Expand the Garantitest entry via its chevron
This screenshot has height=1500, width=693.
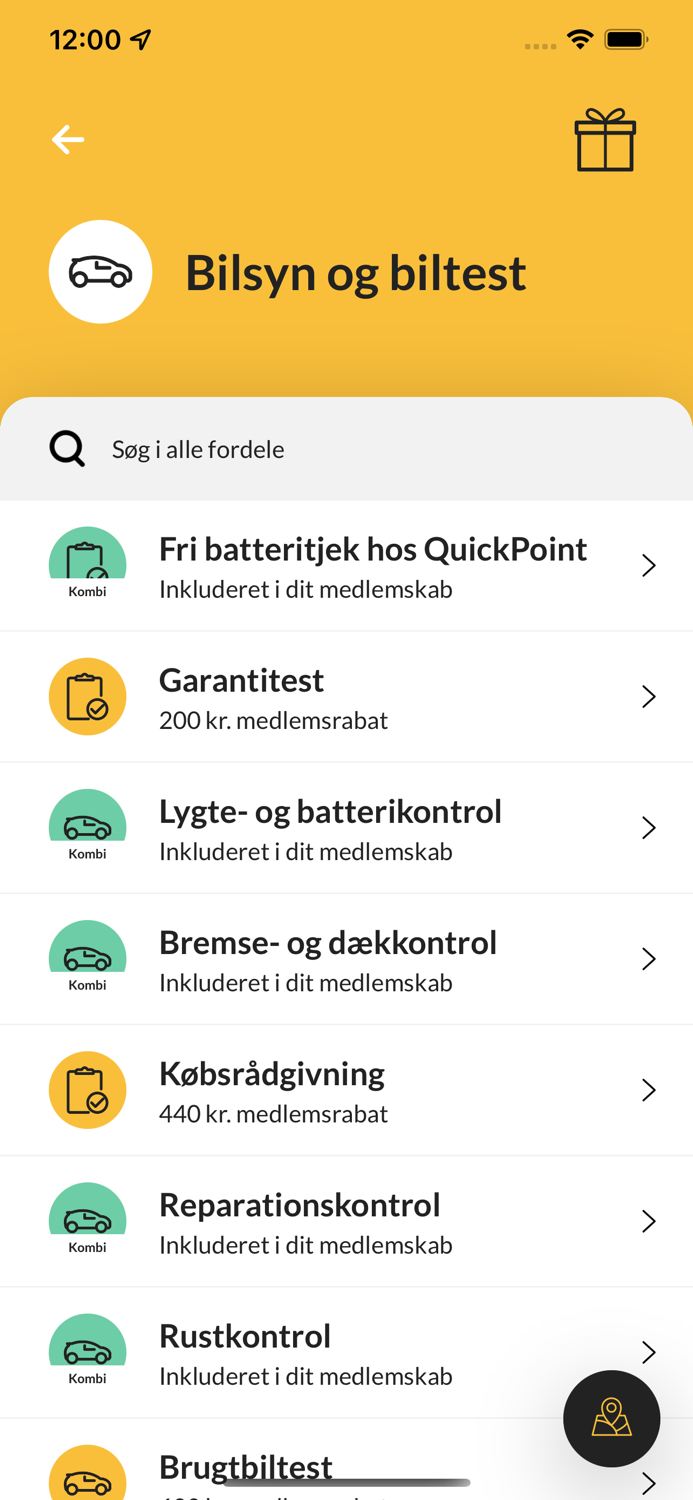coord(648,696)
